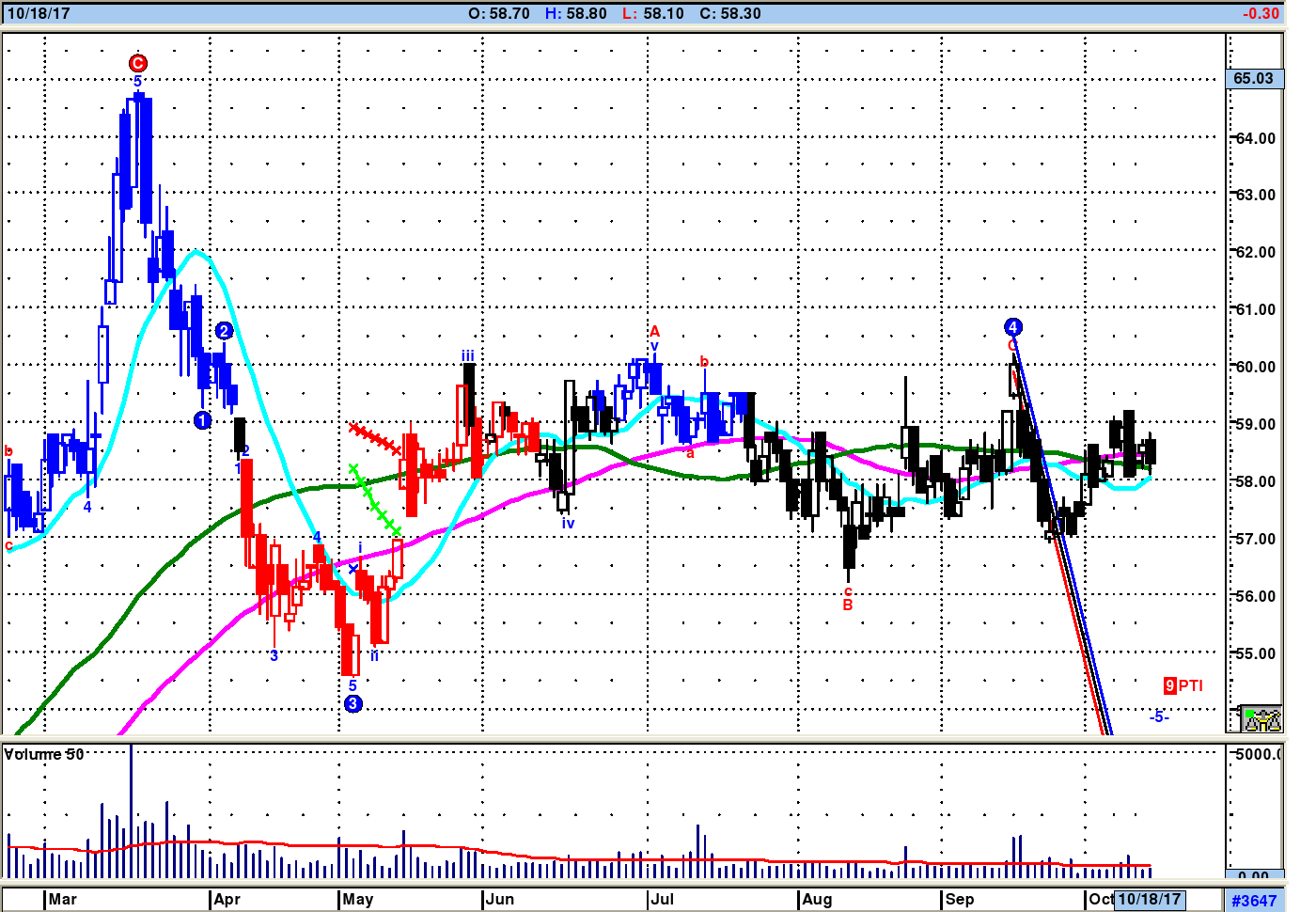Select the blue circled 3 wave marker
The height and width of the screenshot is (912, 1316).
[352, 703]
